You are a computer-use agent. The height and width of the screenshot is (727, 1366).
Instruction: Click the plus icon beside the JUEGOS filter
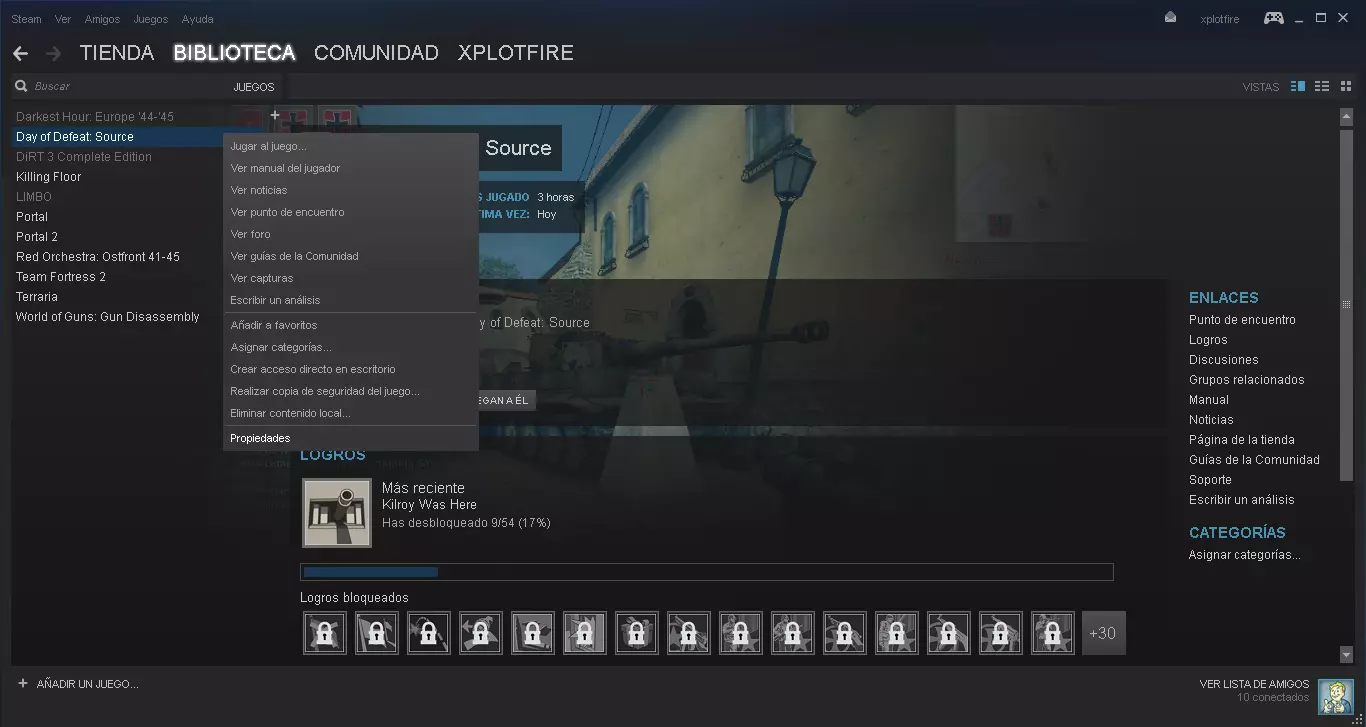[x=275, y=116]
